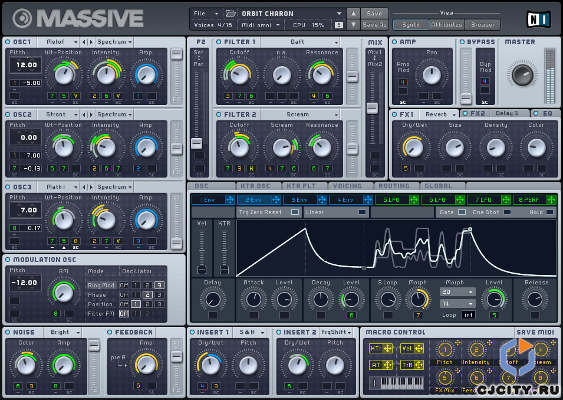Open the GLOBAL tab
Image resolution: width=563 pixels, height=400 pixels.
click(x=442, y=186)
